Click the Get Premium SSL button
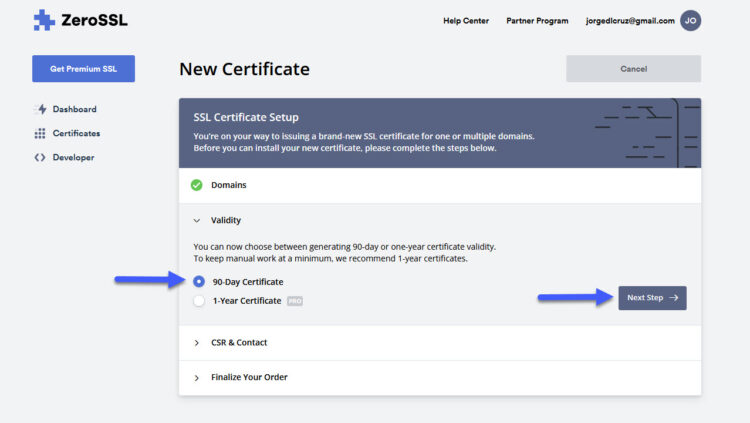Image resolution: width=750 pixels, height=423 pixels. tap(84, 69)
